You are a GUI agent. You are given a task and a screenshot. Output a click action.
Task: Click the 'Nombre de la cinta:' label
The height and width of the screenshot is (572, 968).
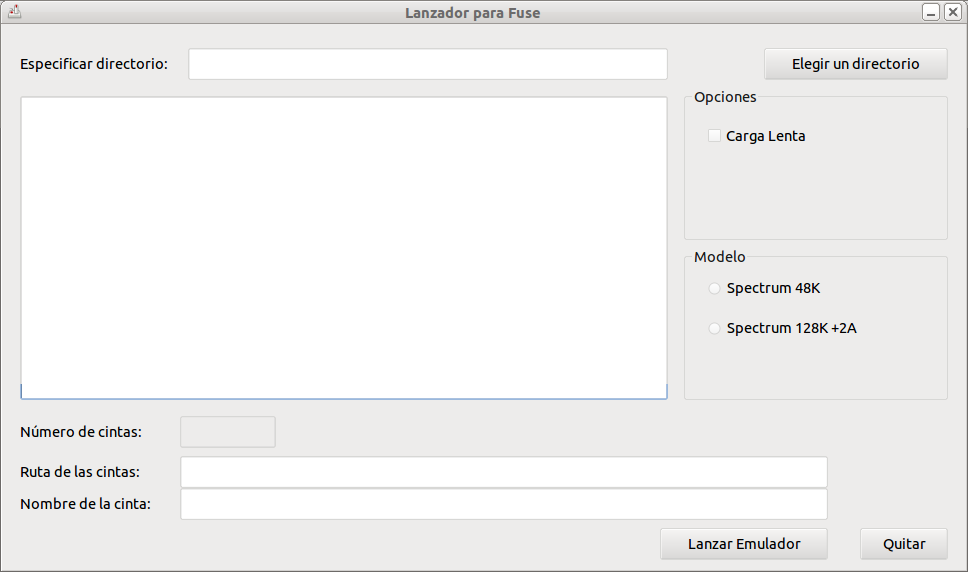85,504
